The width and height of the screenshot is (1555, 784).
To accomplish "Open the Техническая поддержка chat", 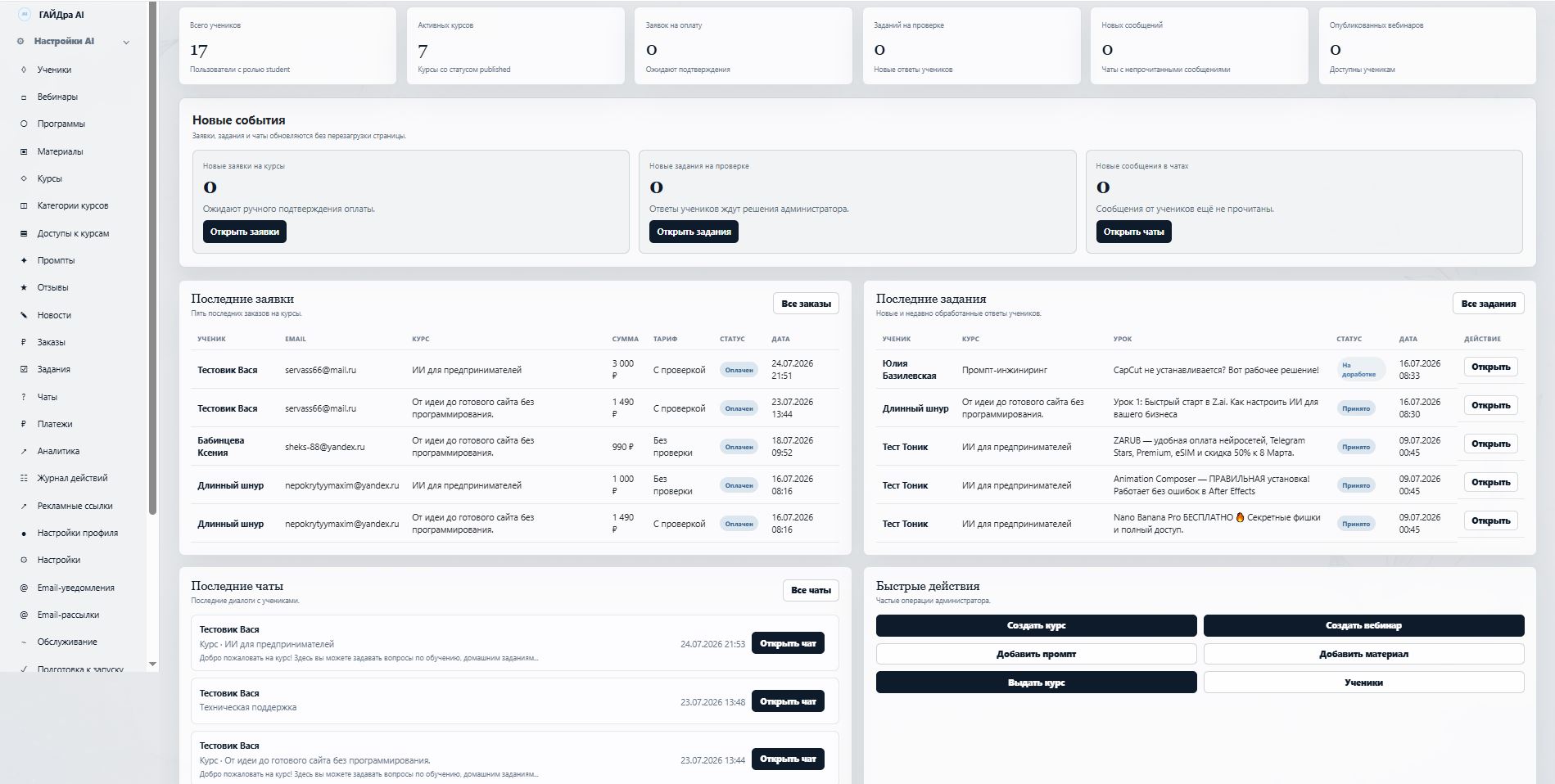I will pos(788,701).
